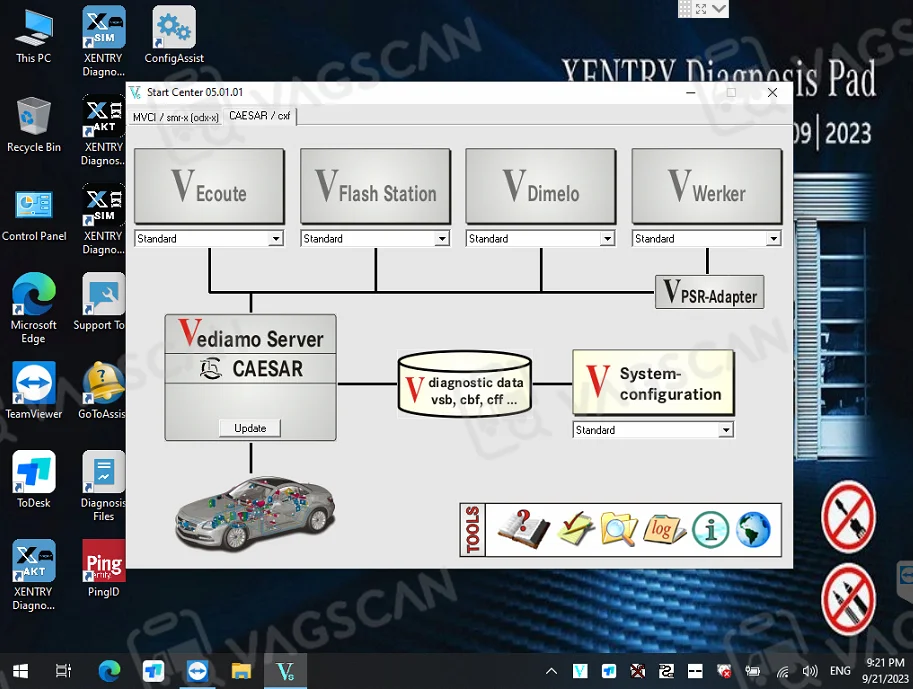Expand the System-configuration Standard dropdown
This screenshot has width=913, height=689.
pyautogui.click(x=726, y=430)
